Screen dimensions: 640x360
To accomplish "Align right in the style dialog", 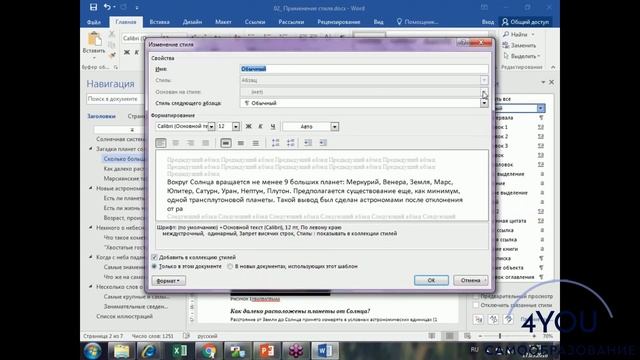I will pos(190,143).
